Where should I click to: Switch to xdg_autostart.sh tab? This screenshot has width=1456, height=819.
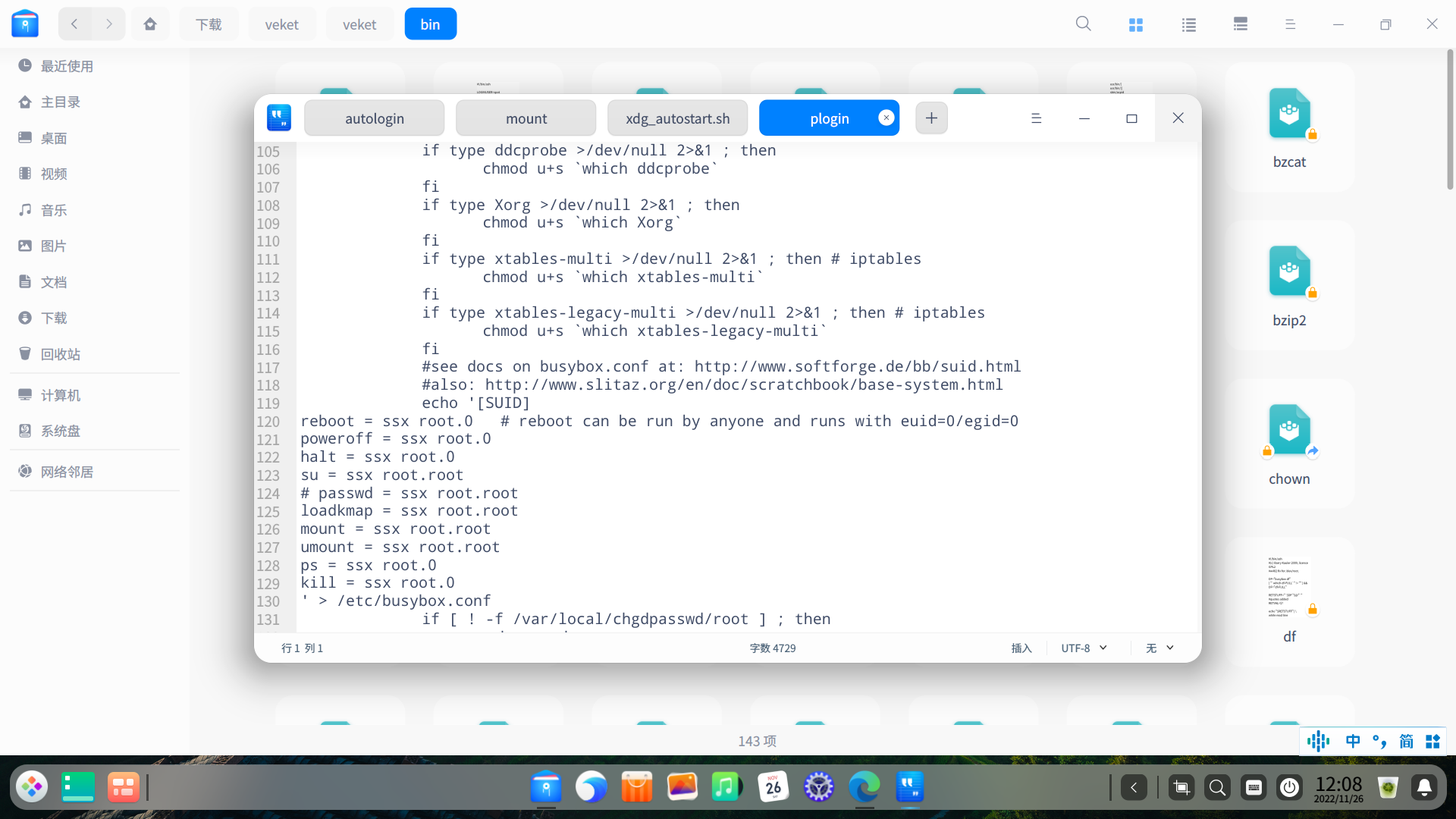click(677, 118)
